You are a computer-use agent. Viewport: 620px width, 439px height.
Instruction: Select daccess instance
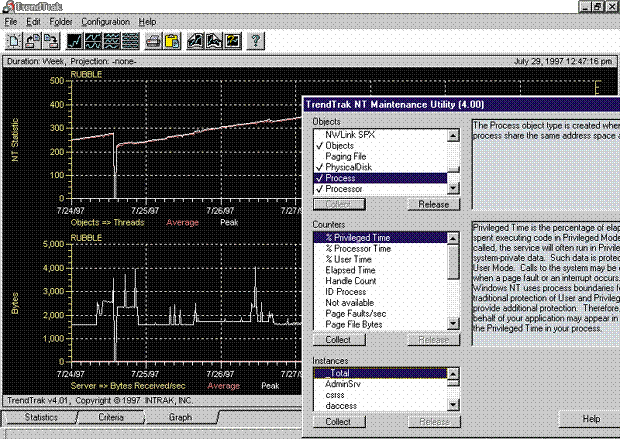pos(380,405)
